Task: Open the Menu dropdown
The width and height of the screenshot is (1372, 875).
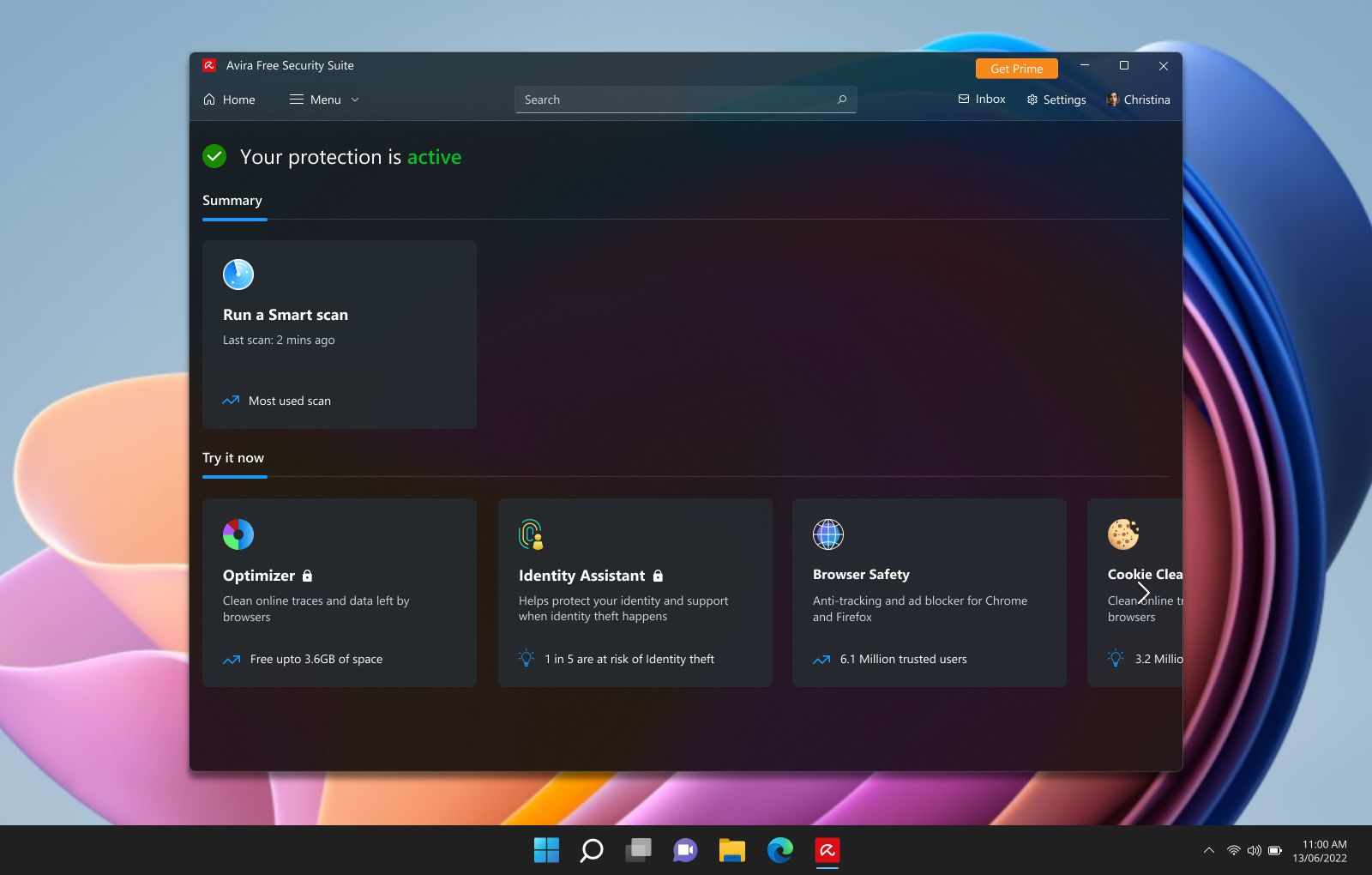Action: pos(324,100)
